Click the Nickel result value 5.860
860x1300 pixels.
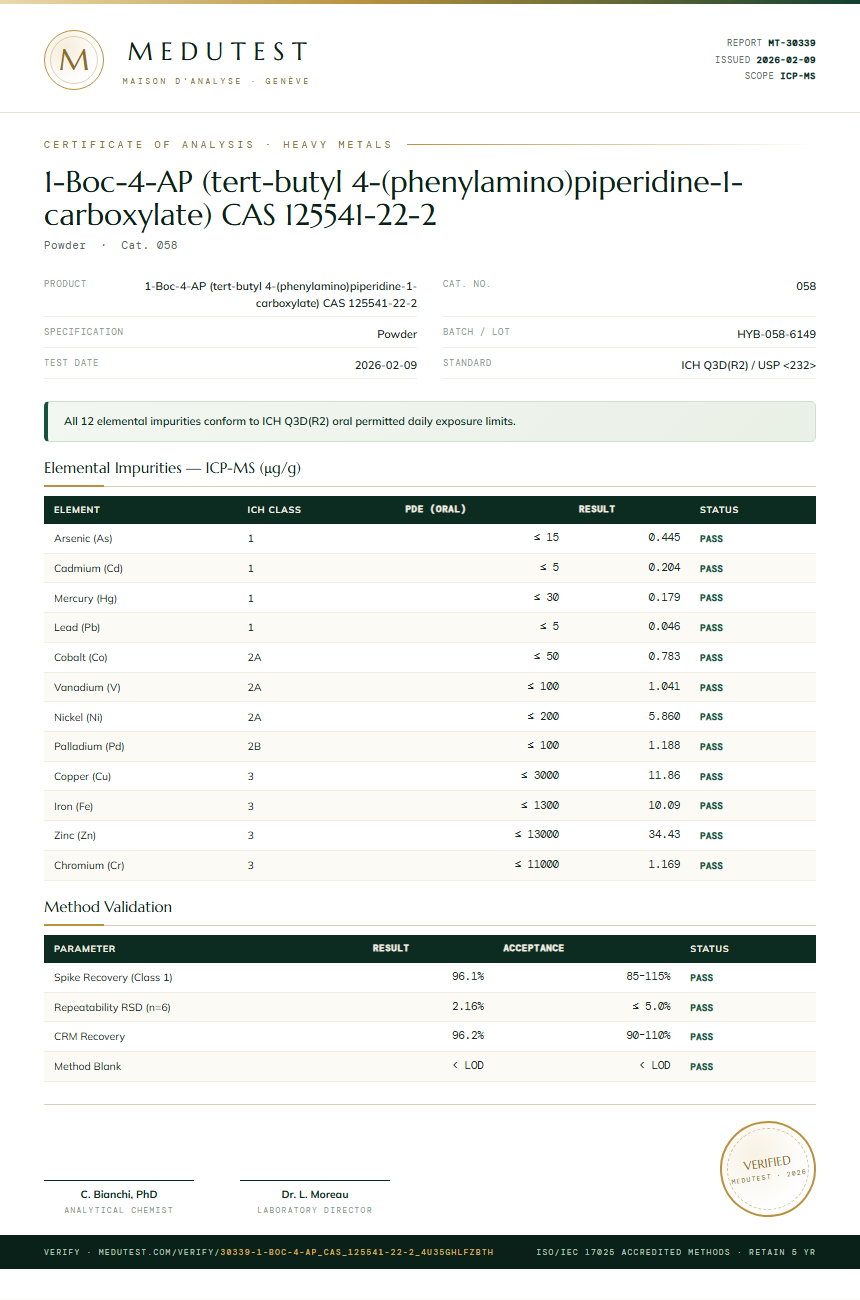point(664,716)
